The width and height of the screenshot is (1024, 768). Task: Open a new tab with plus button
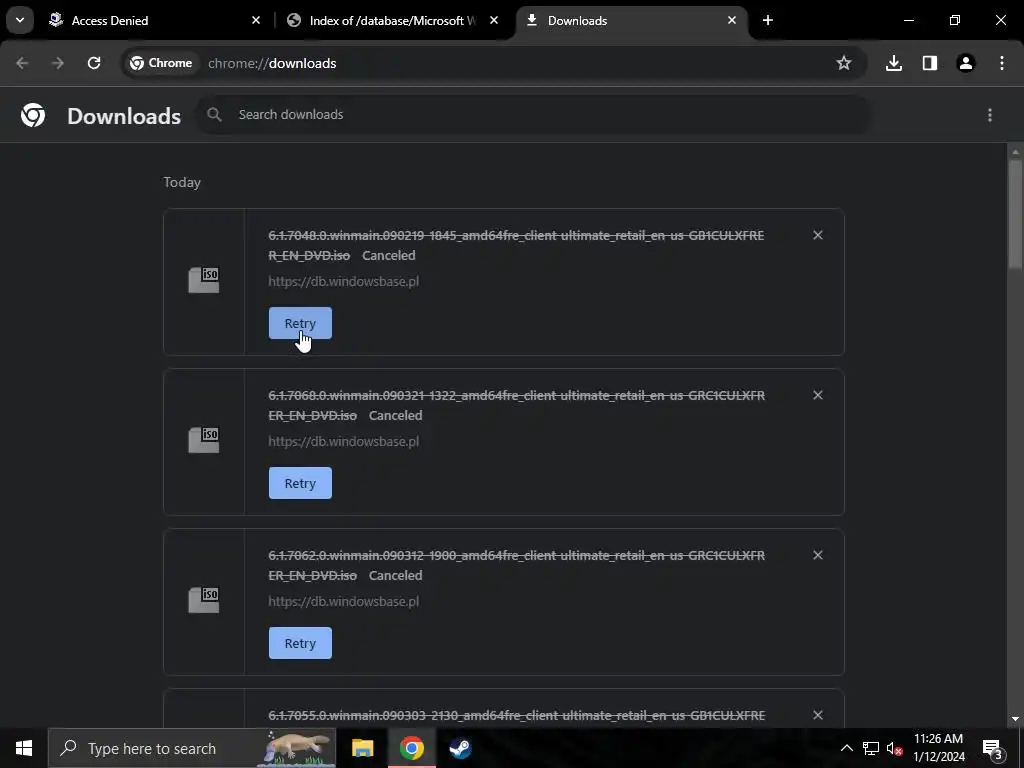(x=768, y=20)
